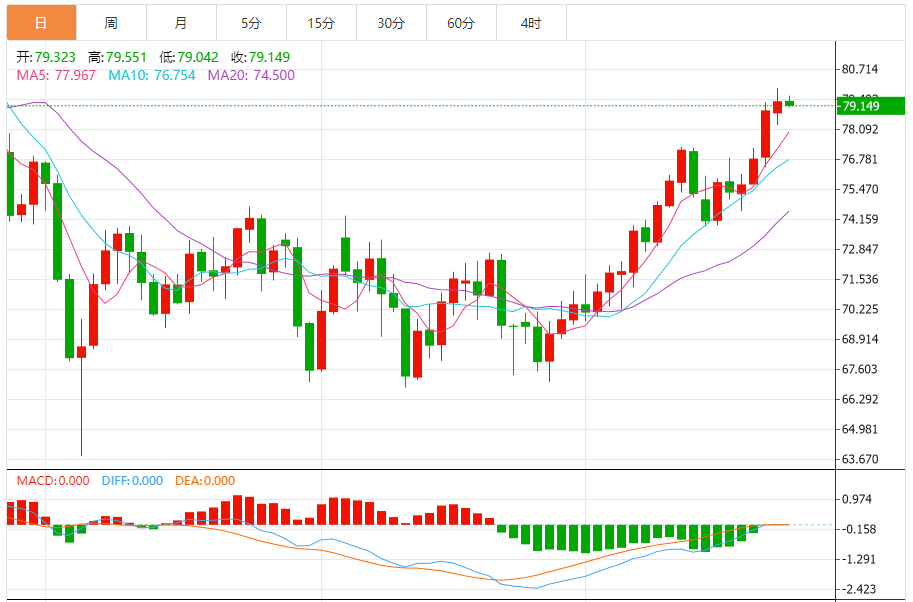The width and height of the screenshot is (913, 602).
Task: Select the 日 daily chart tab
Action: coord(41,23)
